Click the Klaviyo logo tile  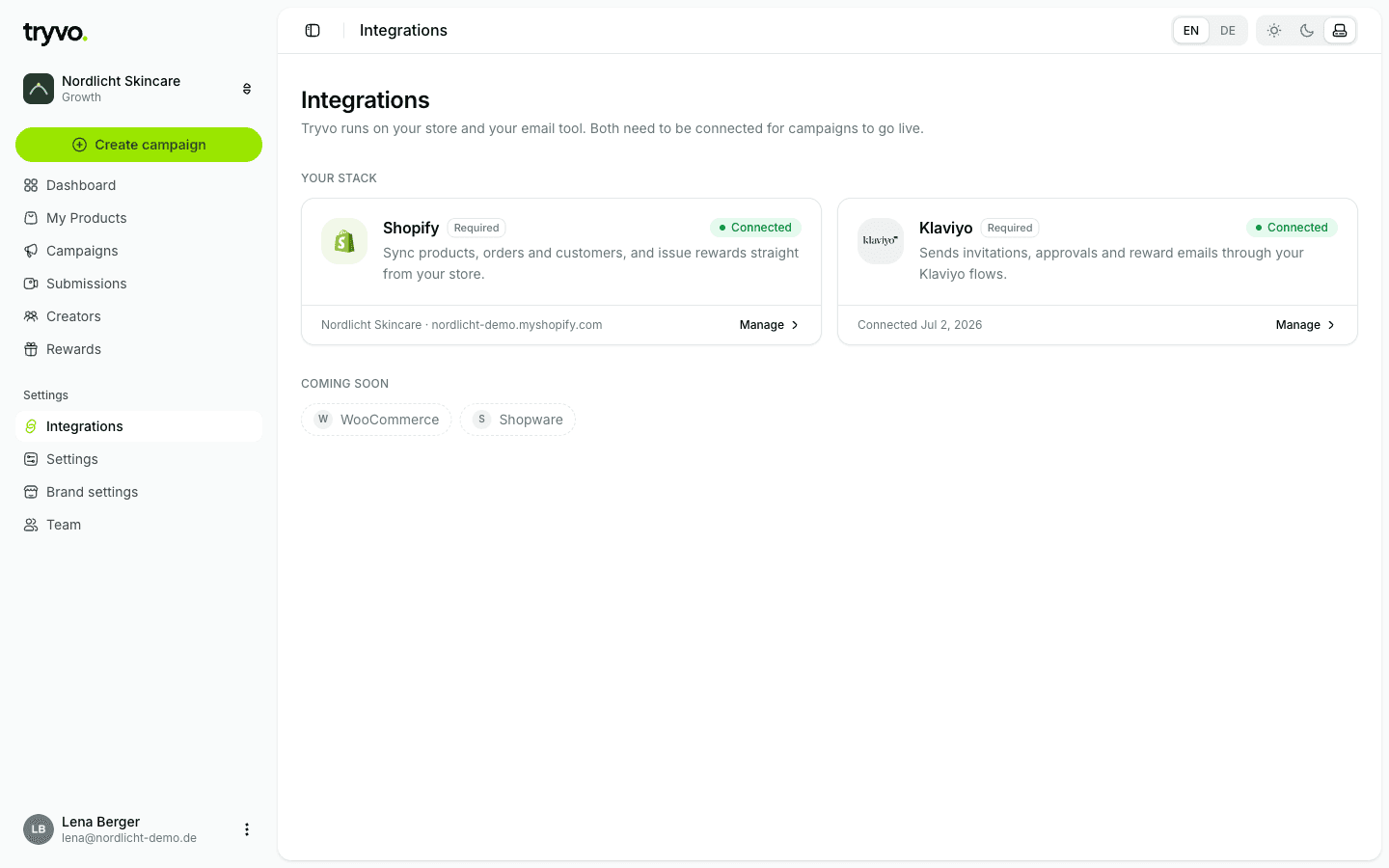click(x=881, y=241)
